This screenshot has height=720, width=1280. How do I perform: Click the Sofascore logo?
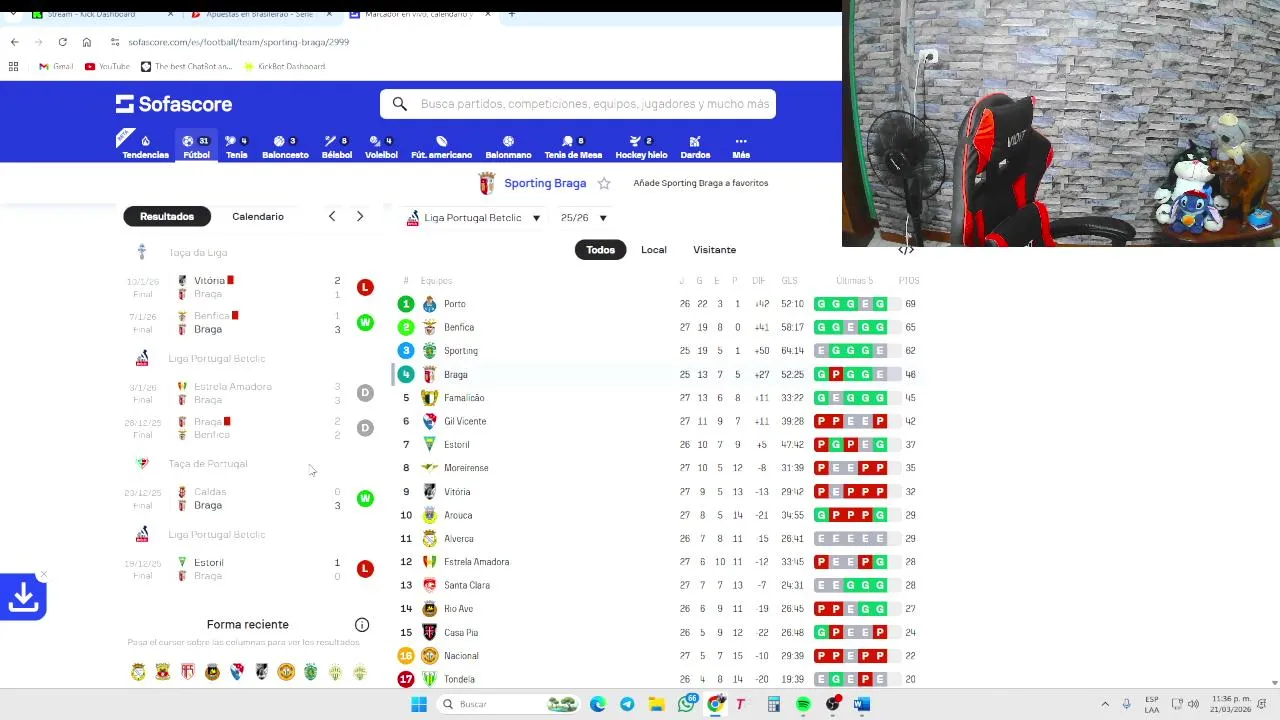coord(174,104)
